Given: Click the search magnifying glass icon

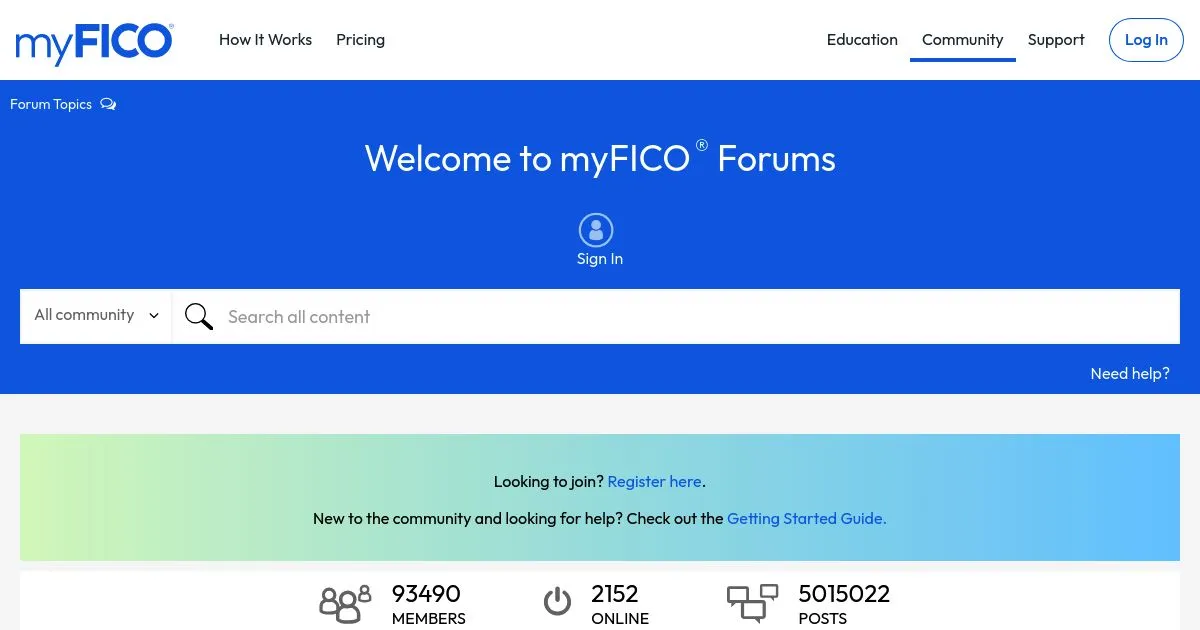Looking at the screenshot, I should [199, 316].
